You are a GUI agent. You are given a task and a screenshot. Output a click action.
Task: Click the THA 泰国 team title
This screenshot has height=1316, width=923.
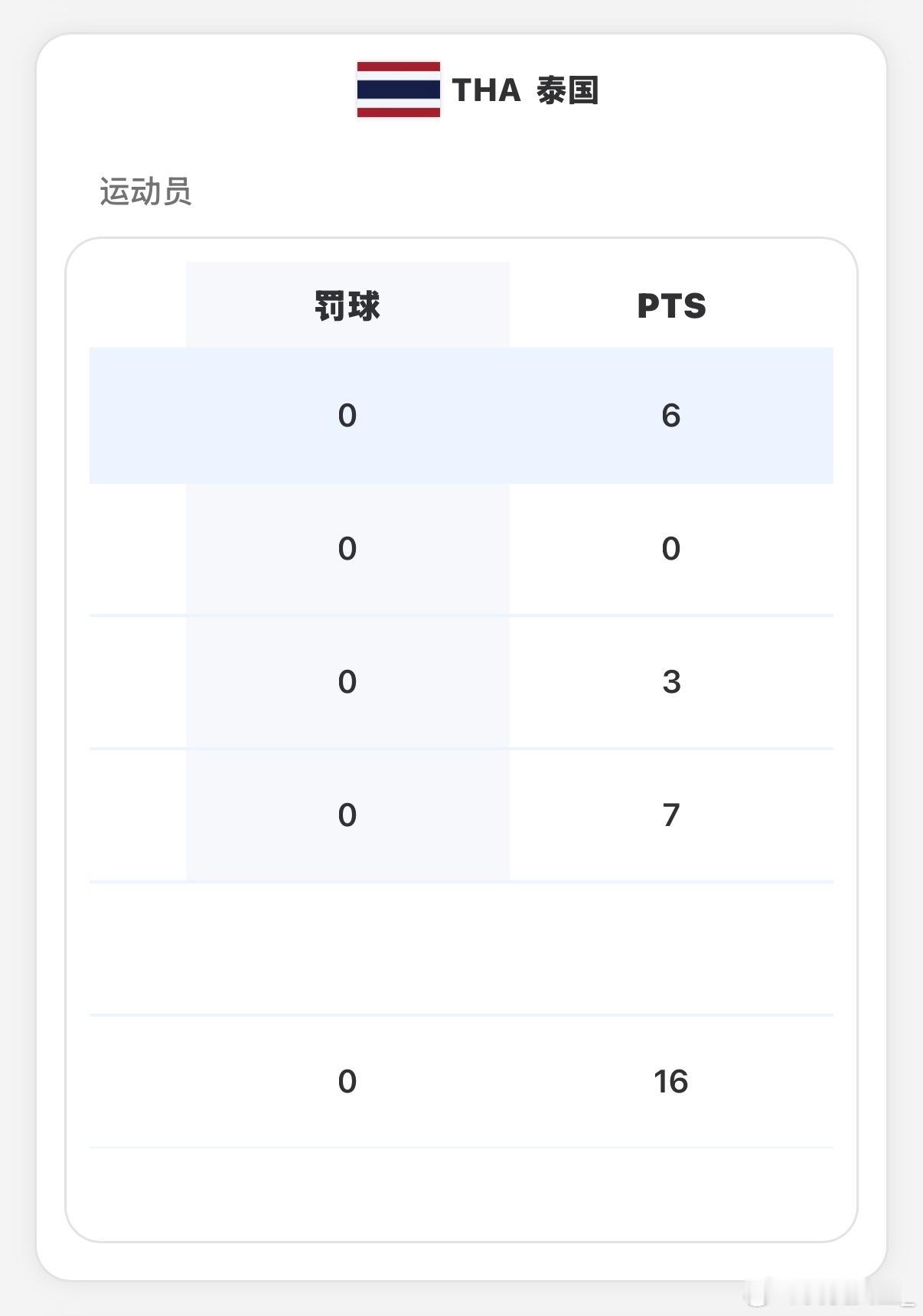pyautogui.click(x=525, y=90)
